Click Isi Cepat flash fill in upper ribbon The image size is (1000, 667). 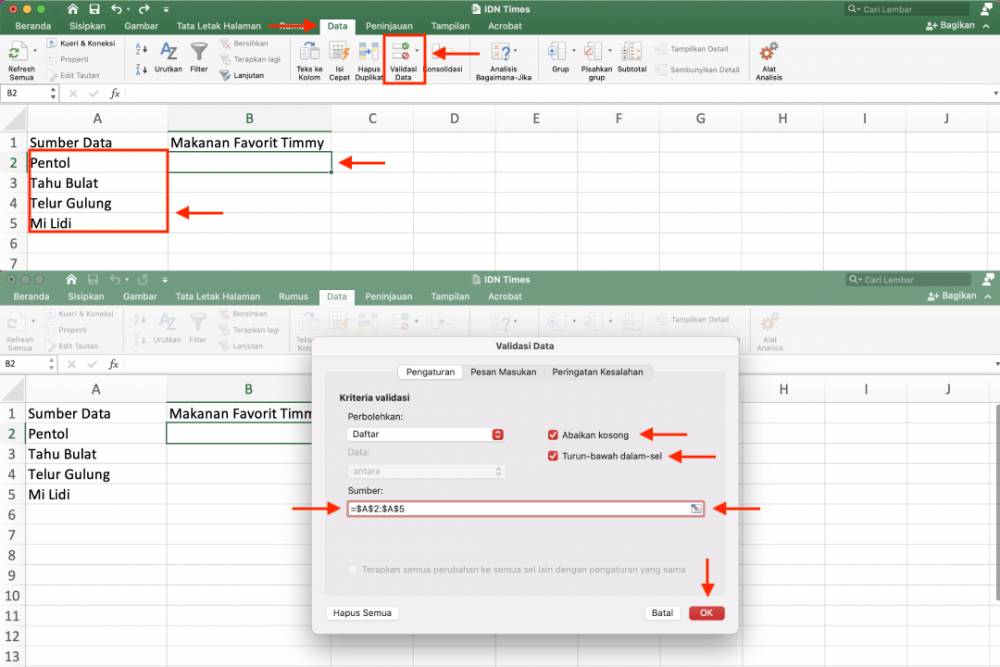339,61
